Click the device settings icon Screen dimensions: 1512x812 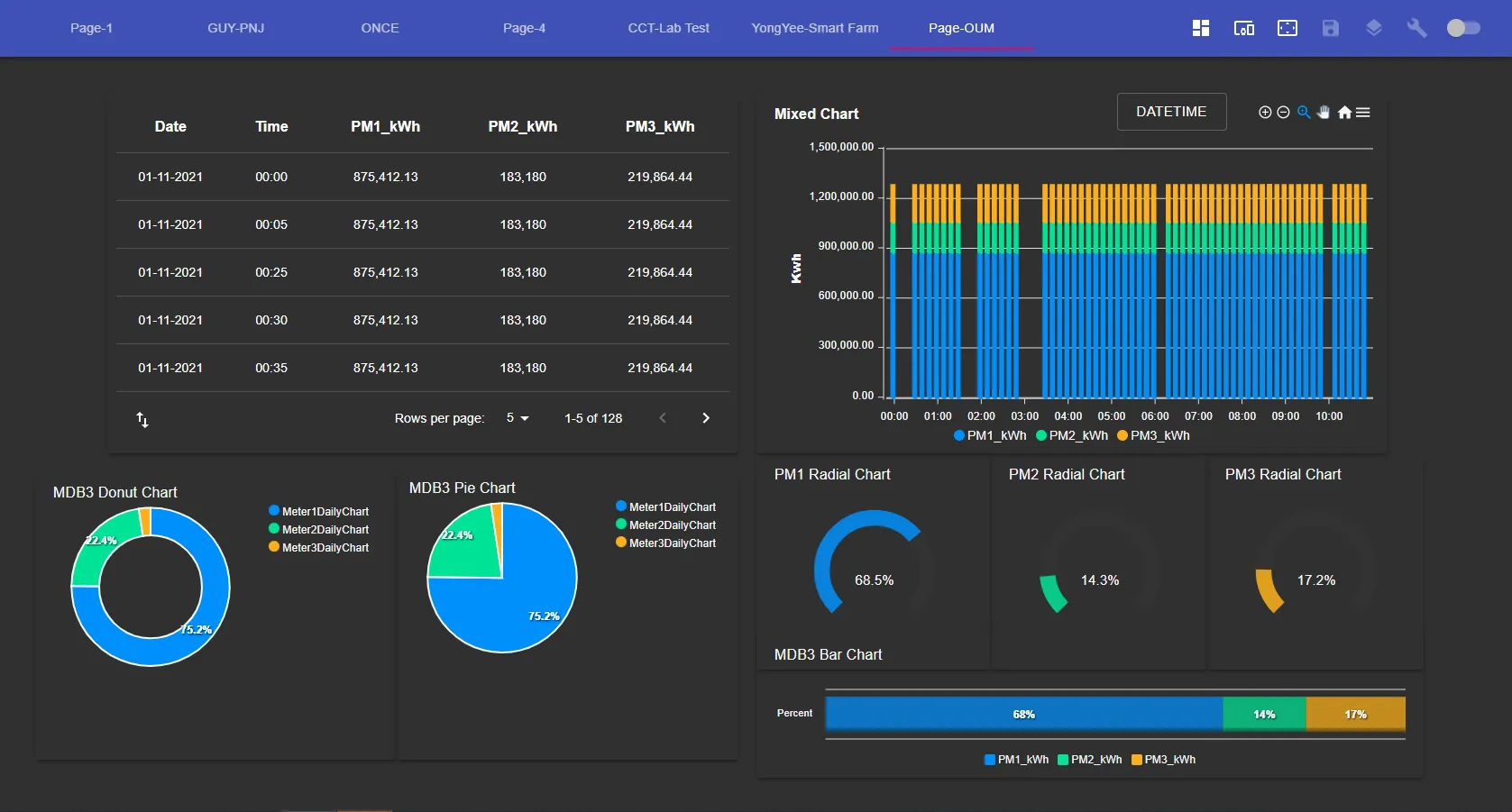(x=1243, y=28)
